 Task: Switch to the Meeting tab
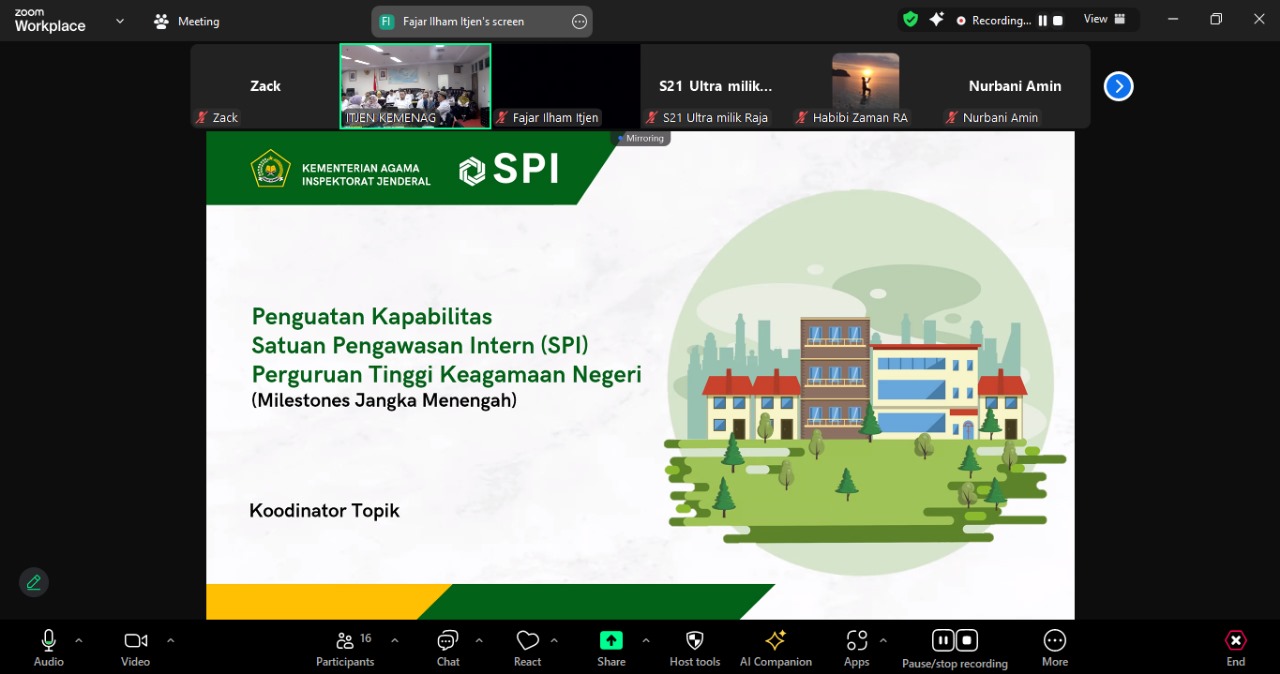click(187, 21)
